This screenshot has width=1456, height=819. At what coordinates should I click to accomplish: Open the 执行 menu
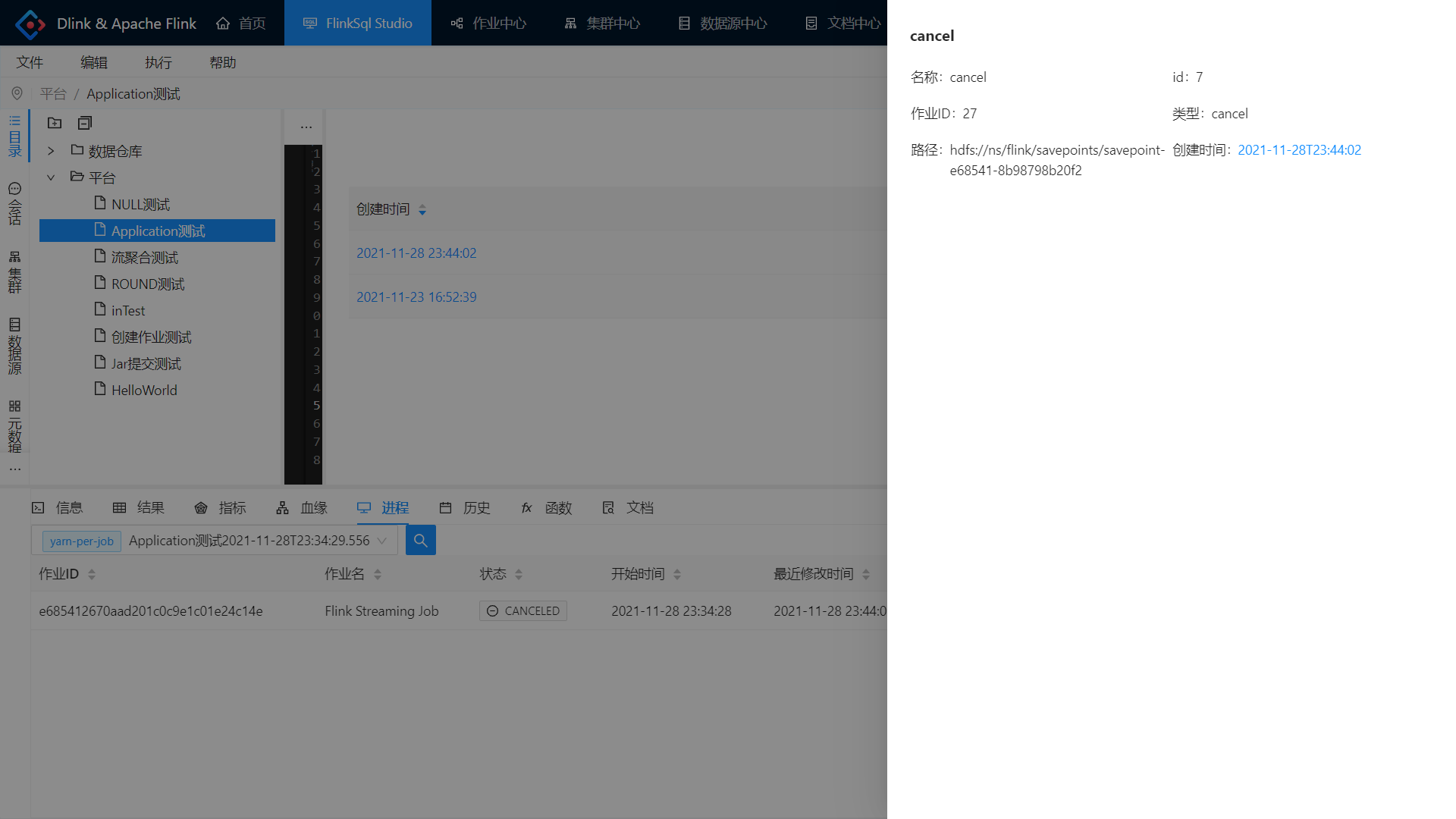[x=158, y=62]
